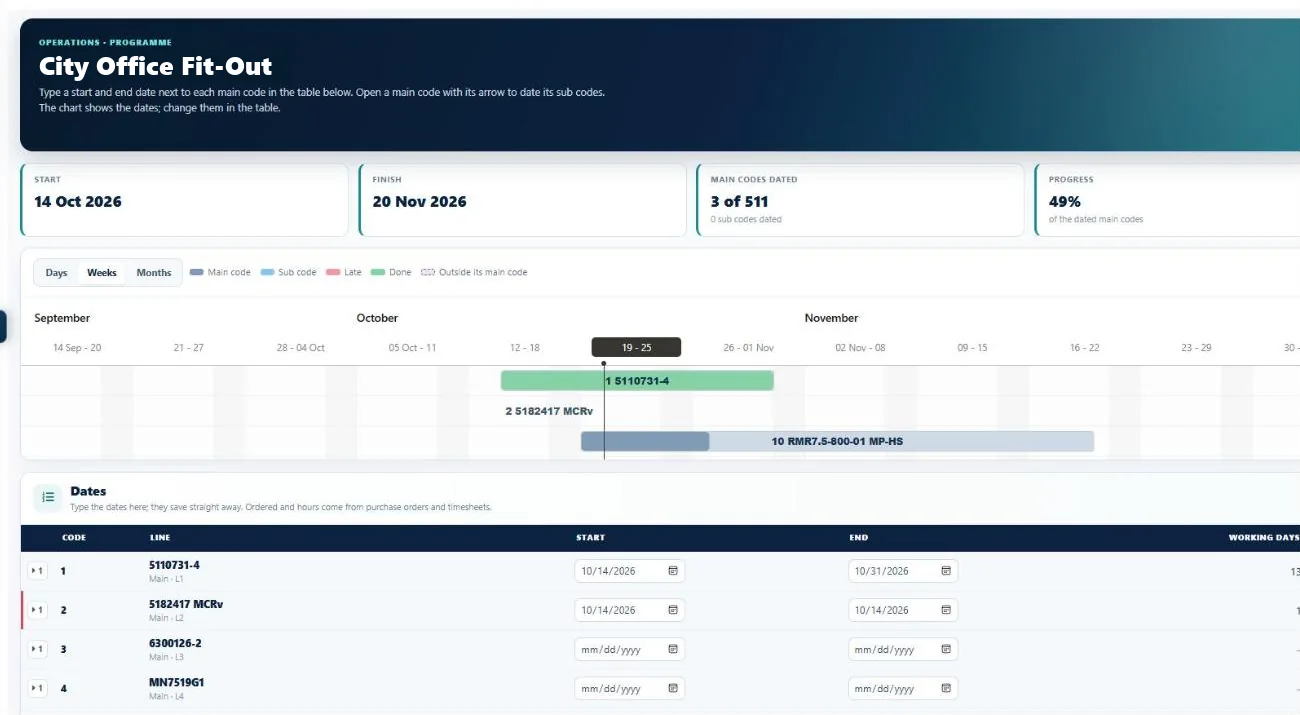This screenshot has width=1300, height=715.
Task: Click the 05 Oct - 11 week header
Action: point(413,348)
